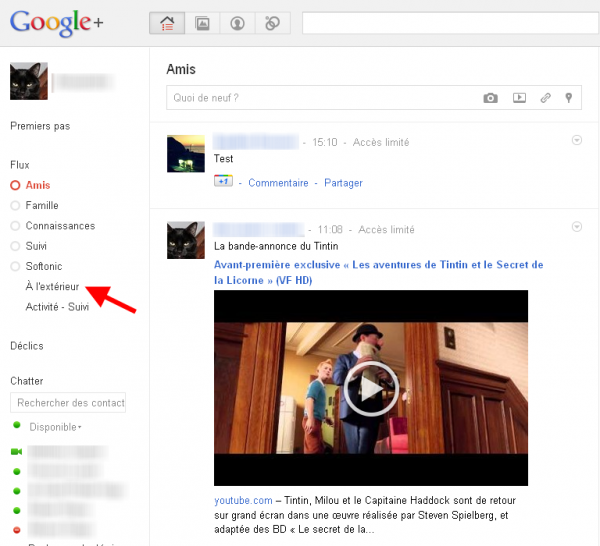Screen dimensions: 600x546
Task: Open the Photos icon in top bar
Action: click(x=203, y=23)
